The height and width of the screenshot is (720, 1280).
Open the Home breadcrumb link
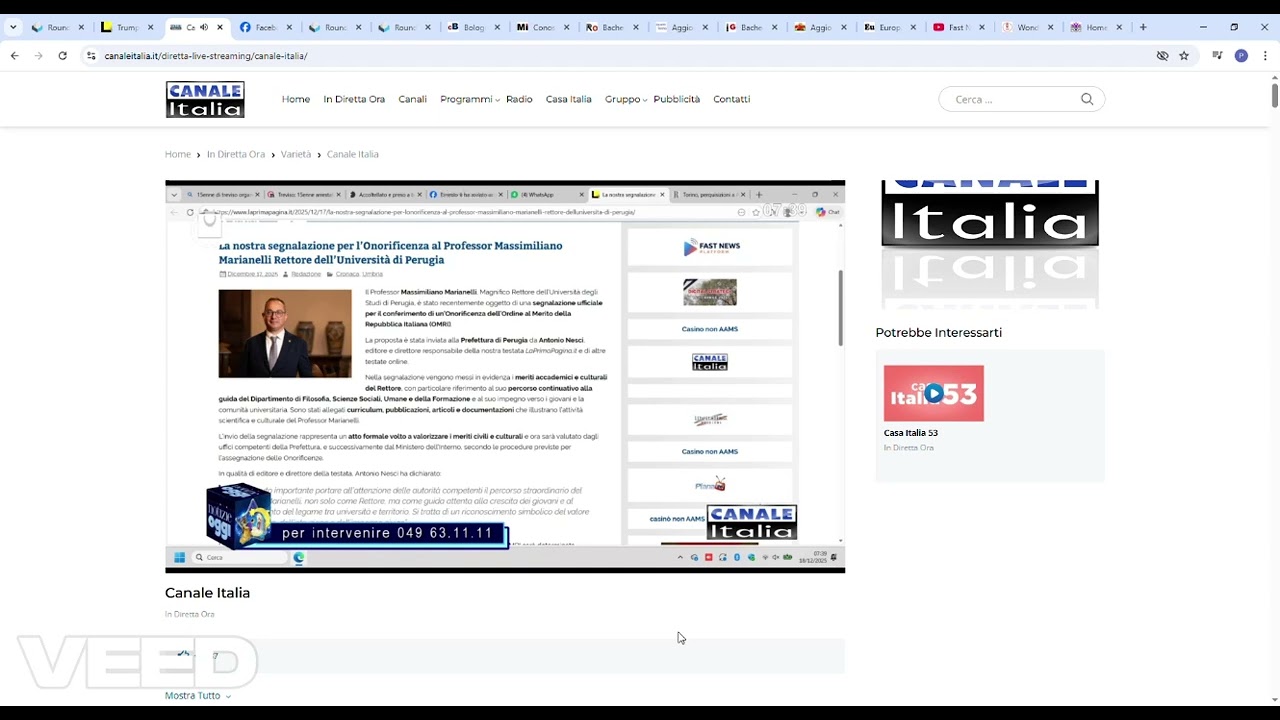click(x=177, y=154)
